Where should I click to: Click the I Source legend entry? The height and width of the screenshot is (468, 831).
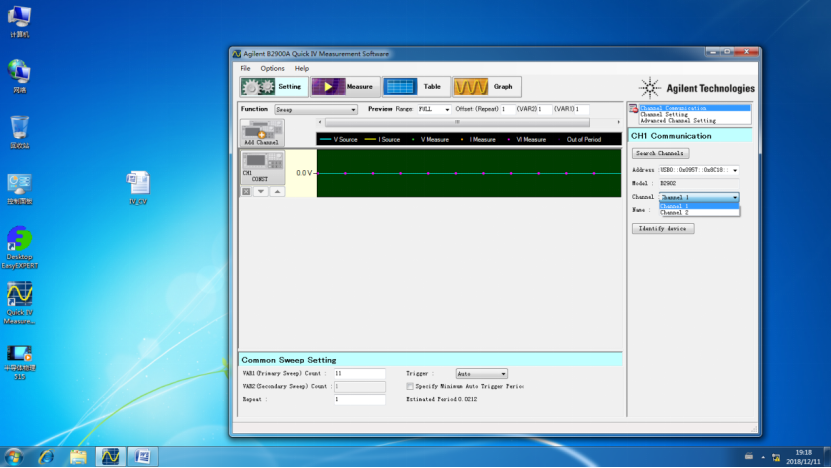382,139
